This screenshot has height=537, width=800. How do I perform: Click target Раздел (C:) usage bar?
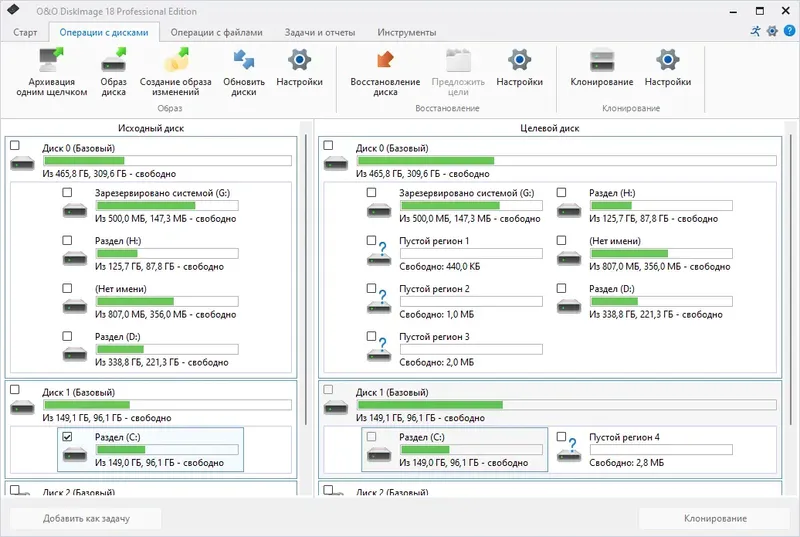pyautogui.click(x=471, y=450)
